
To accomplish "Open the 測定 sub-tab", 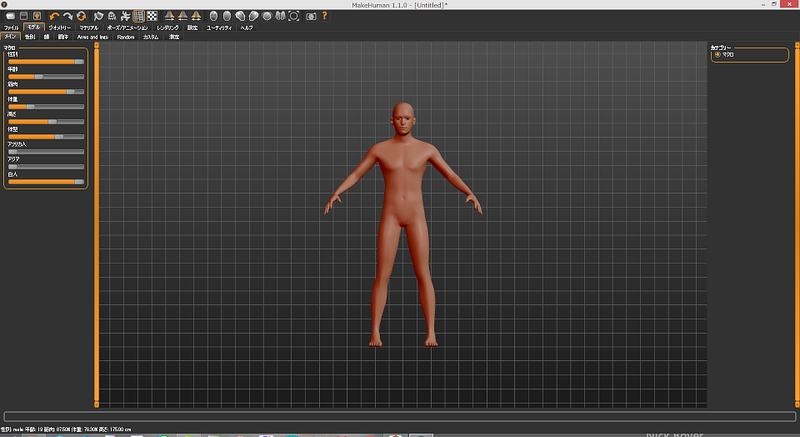I will [x=174, y=37].
